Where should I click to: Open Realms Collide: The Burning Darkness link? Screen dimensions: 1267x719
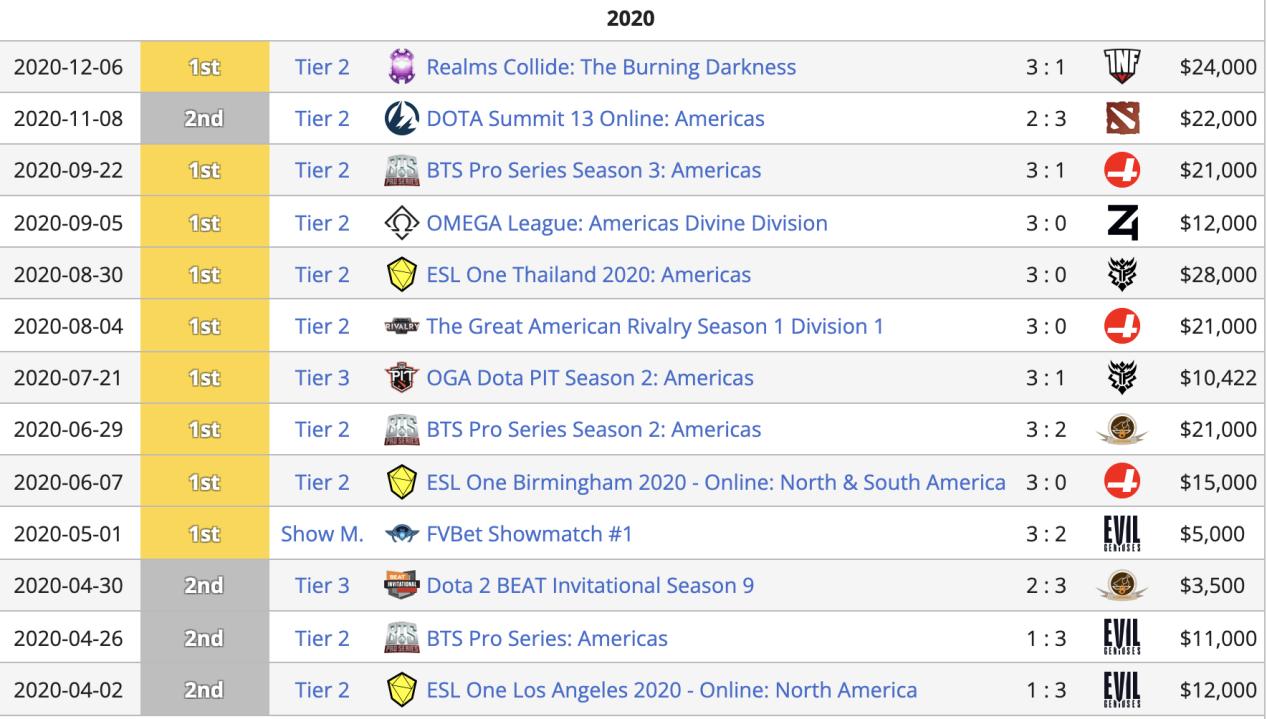click(611, 67)
